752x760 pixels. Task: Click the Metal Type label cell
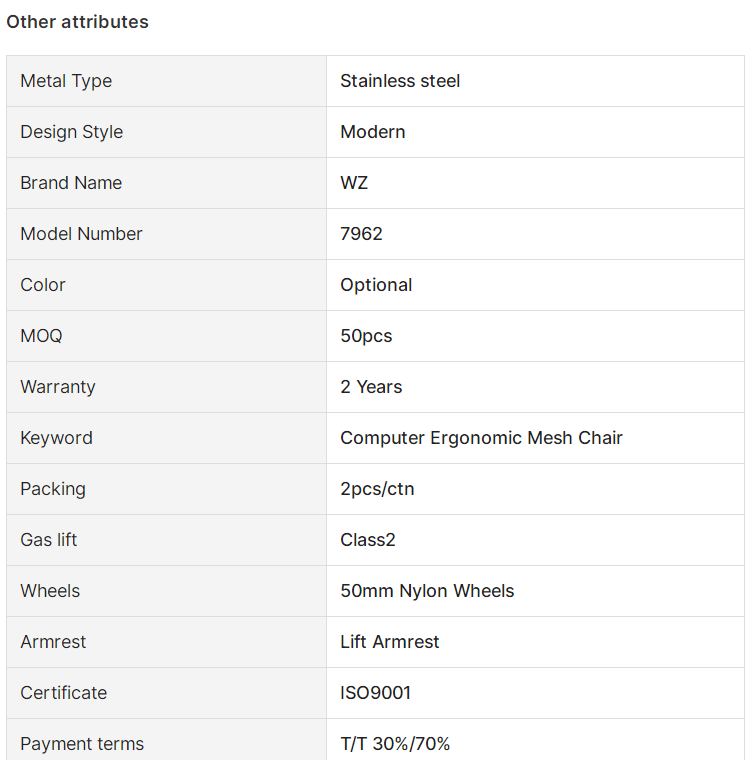point(166,81)
